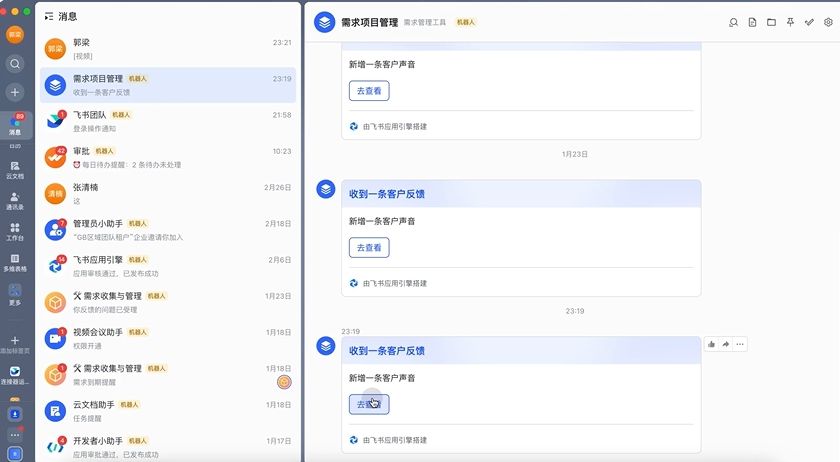This screenshot has width=840, height=462.
Task: Select the 需求项目管理 chat in list
Action: (x=168, y=85)
